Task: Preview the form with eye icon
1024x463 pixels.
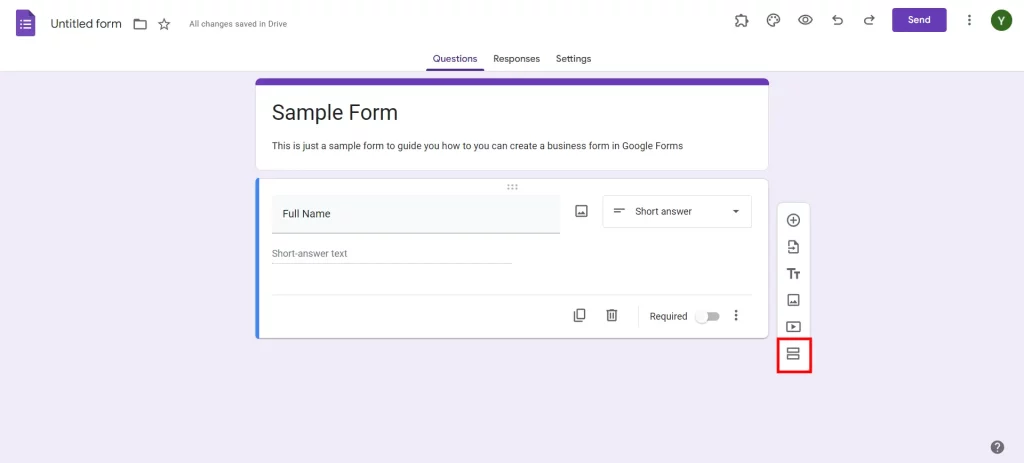Action: pos(805,20)
